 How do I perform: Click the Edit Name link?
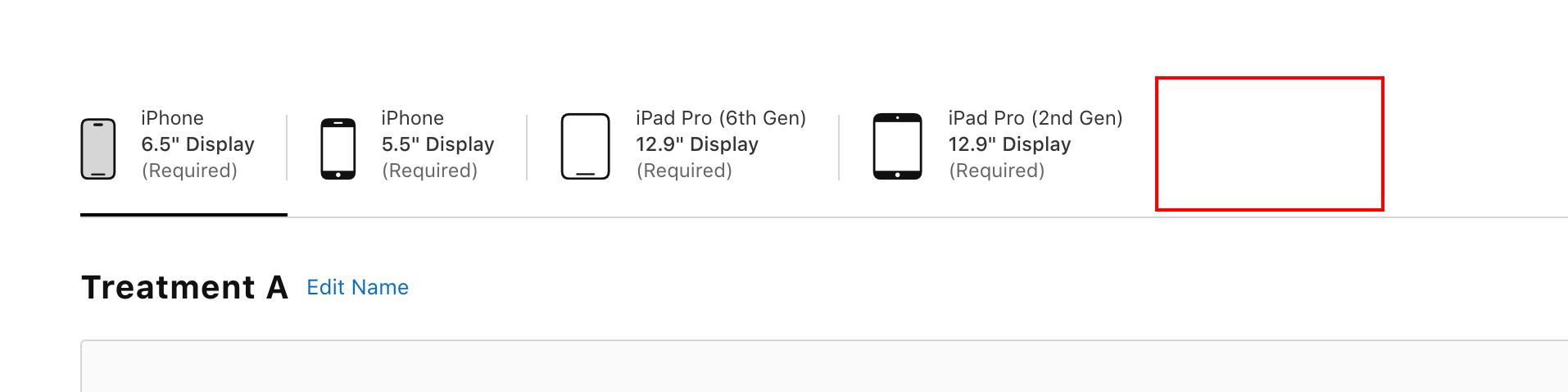tap(357, 287)
